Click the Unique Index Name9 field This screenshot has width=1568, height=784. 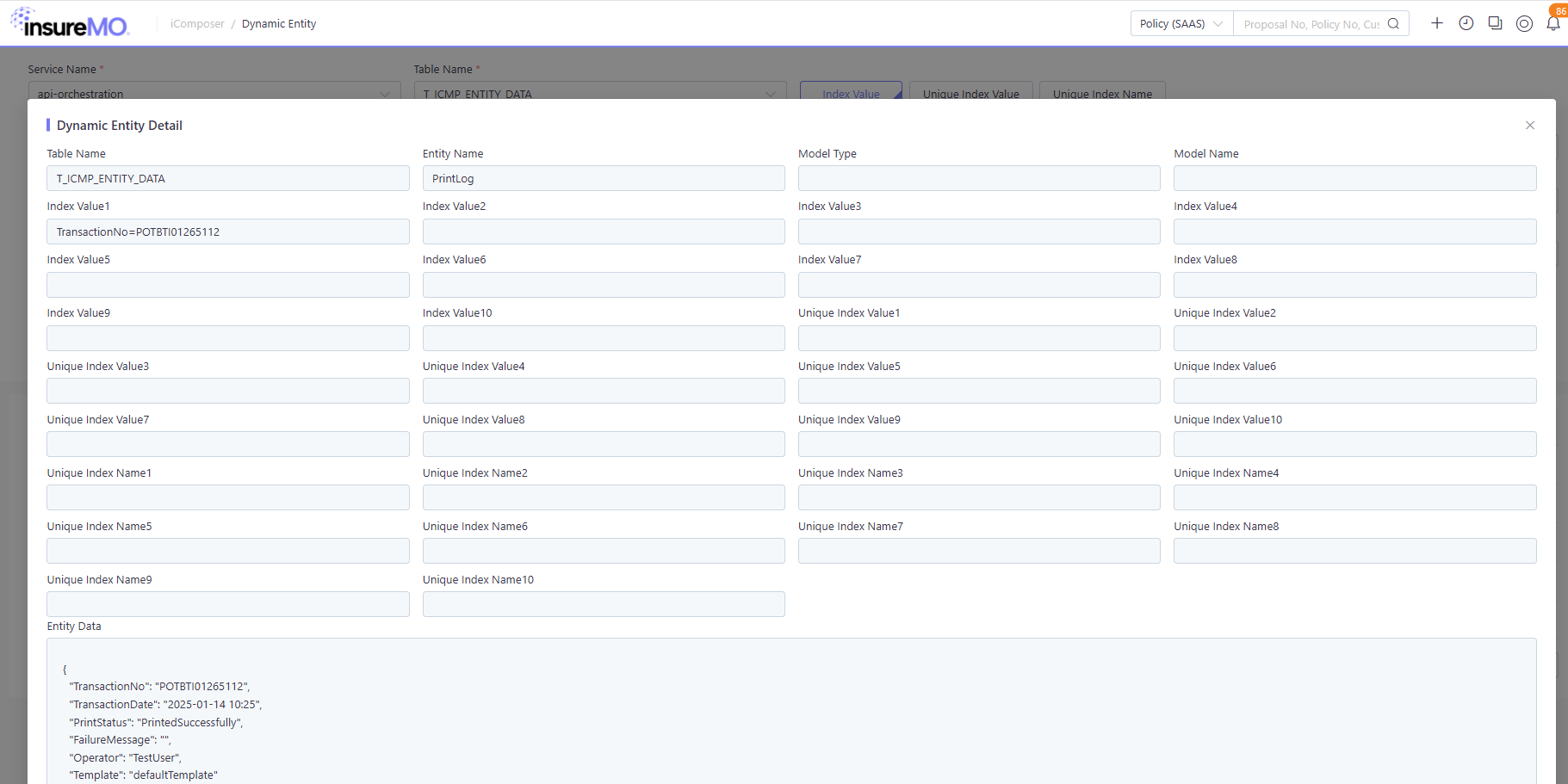click(x=228, y=604)
